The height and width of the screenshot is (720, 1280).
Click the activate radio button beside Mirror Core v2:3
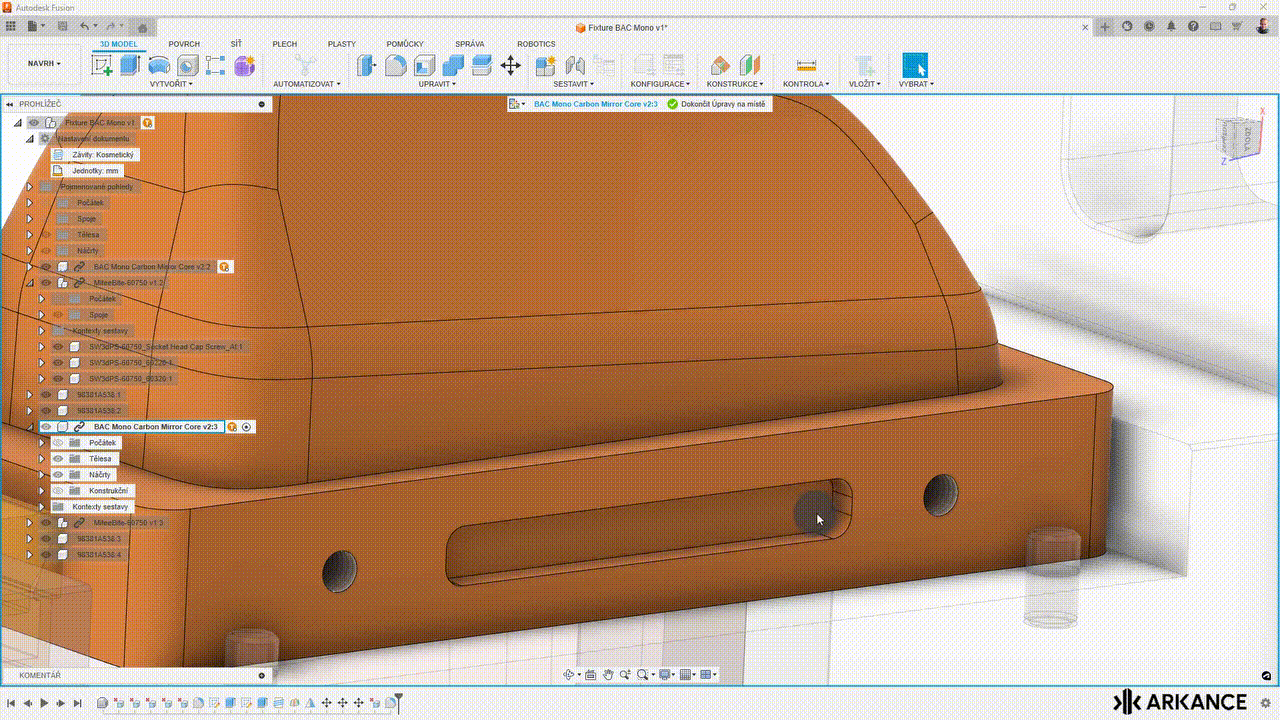coord(247,427)
